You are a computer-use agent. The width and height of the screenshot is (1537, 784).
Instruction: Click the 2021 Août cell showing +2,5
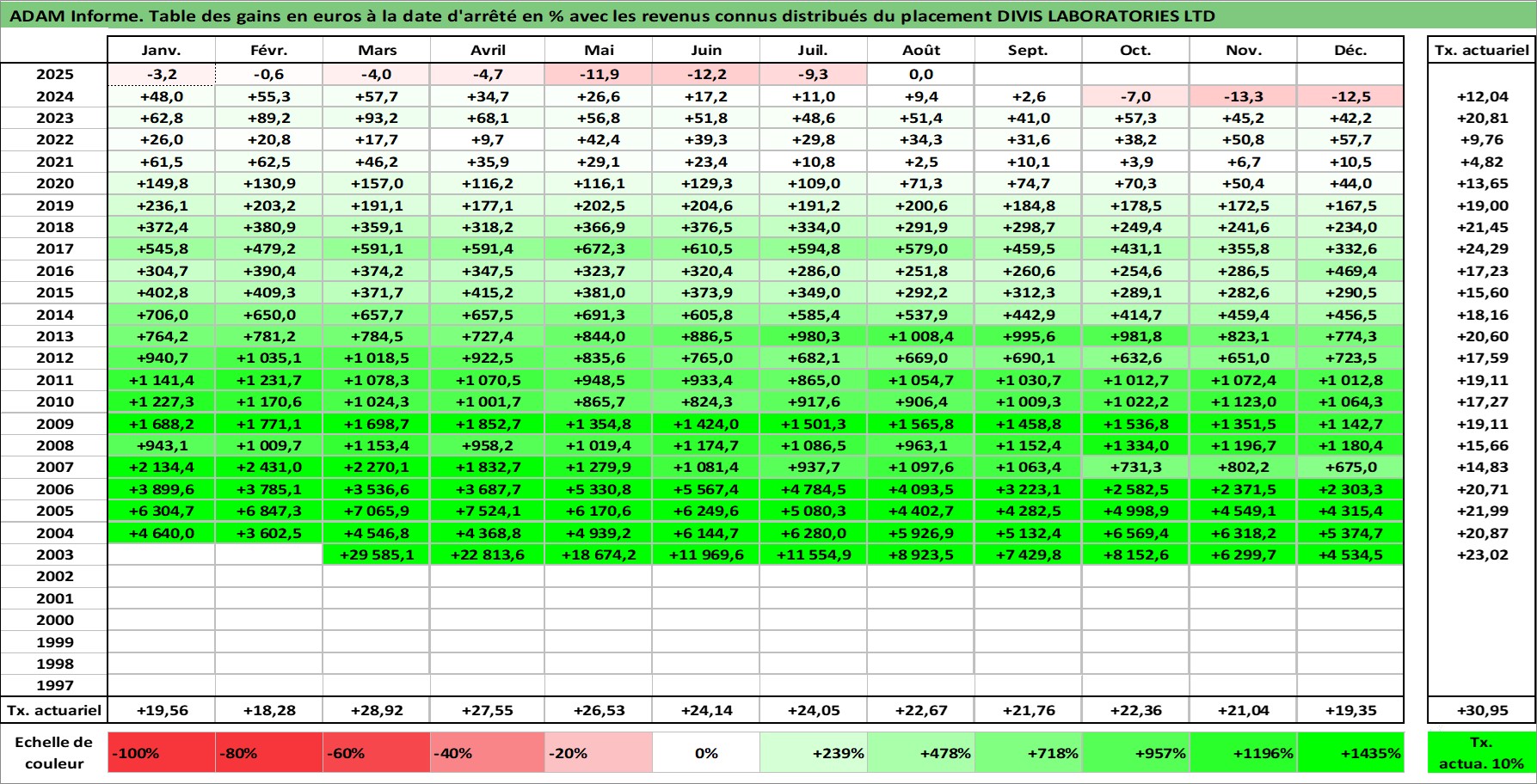920,162
